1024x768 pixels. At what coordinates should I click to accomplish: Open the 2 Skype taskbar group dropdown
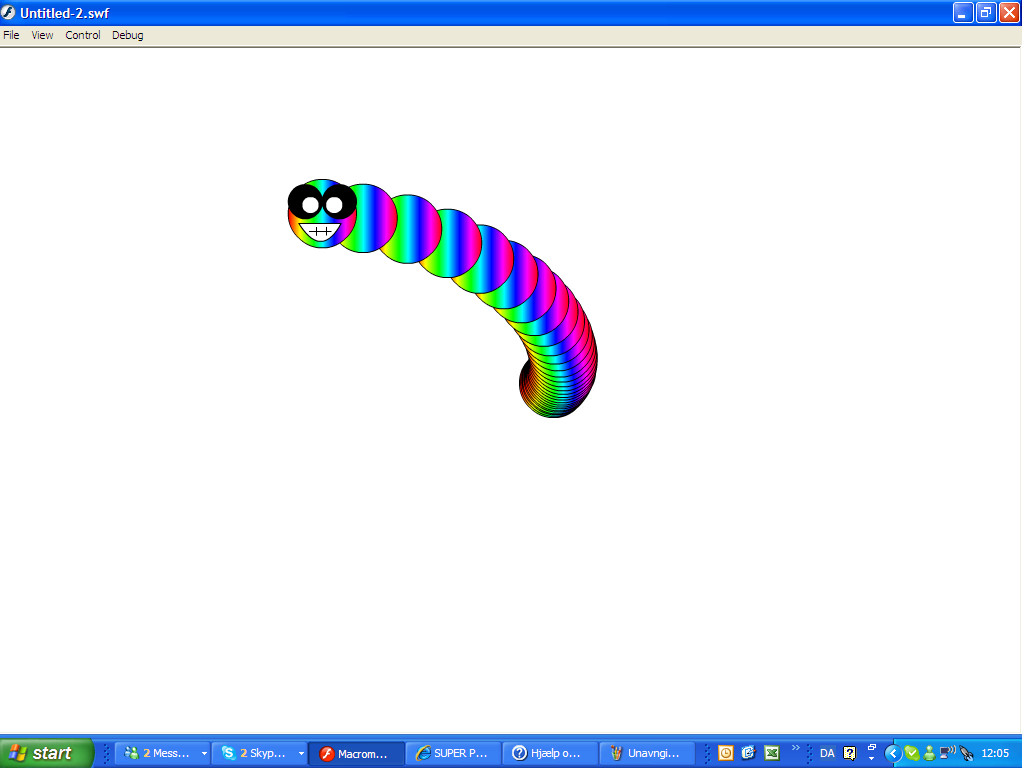(302, 752)
